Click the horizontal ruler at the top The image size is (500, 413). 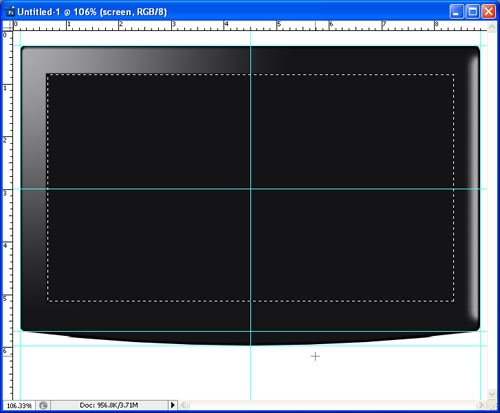coord(250,26)
